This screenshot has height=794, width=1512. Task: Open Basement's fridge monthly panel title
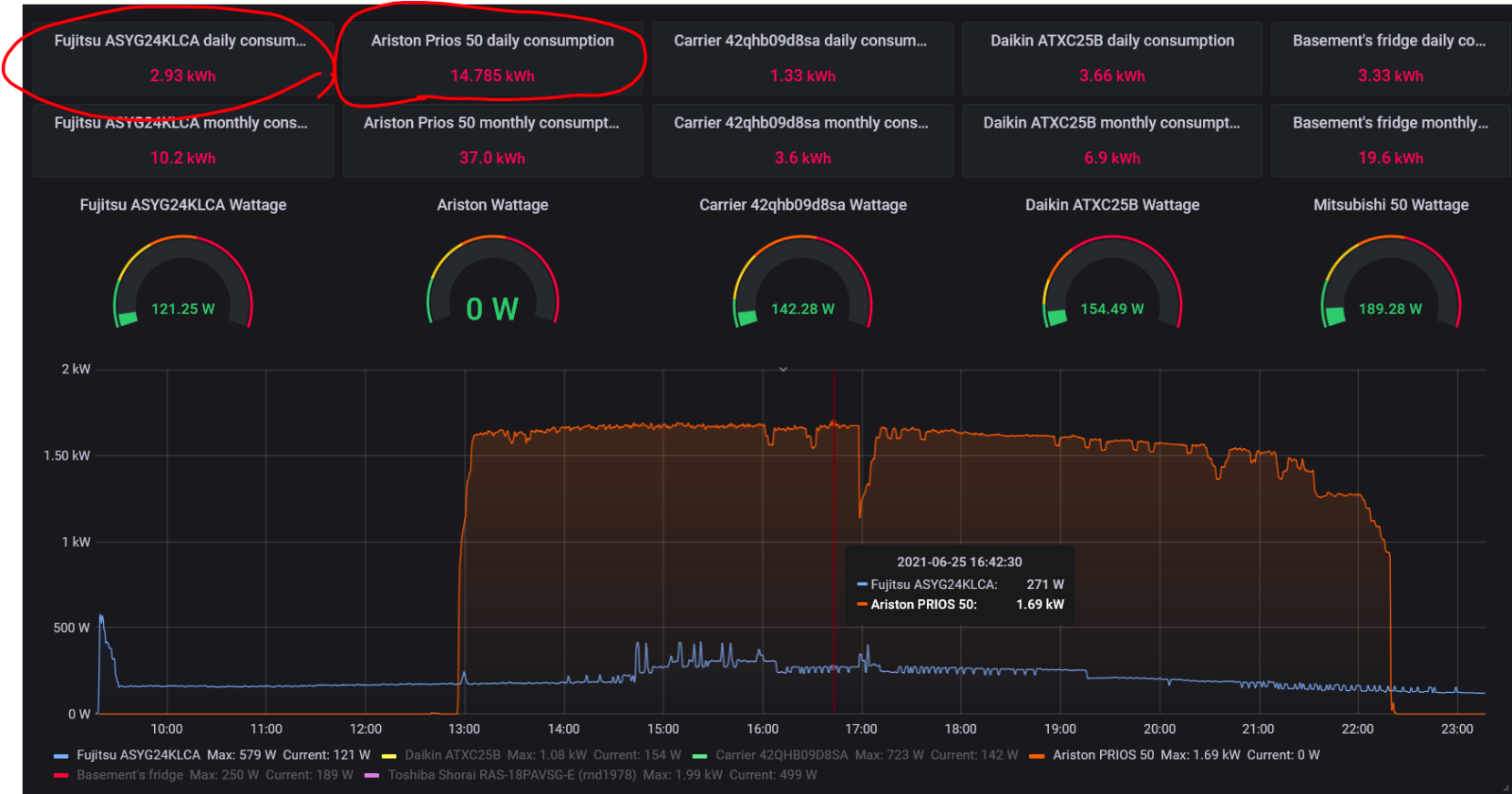1390,123
